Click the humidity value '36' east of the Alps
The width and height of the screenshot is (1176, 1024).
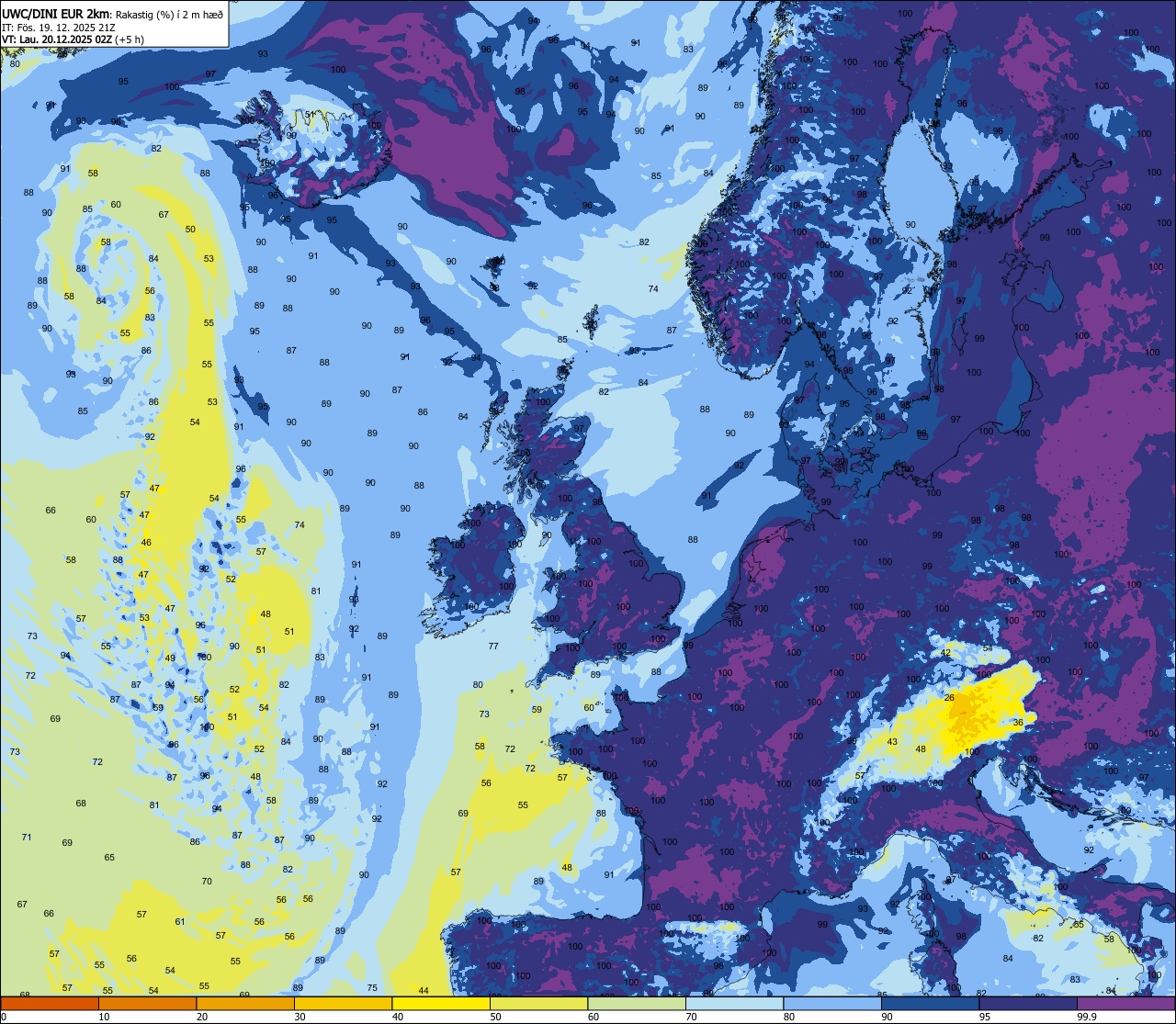[x=1018, y=722]
